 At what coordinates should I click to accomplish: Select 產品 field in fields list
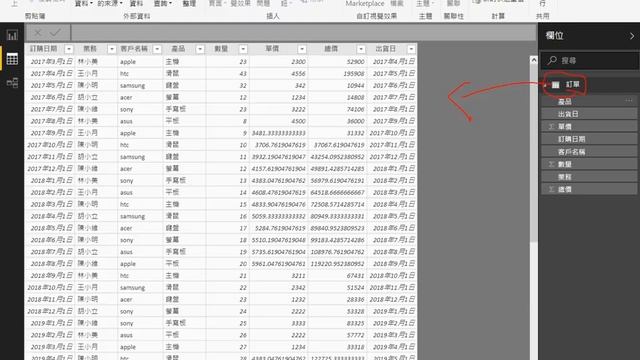[x=589, y=101]
